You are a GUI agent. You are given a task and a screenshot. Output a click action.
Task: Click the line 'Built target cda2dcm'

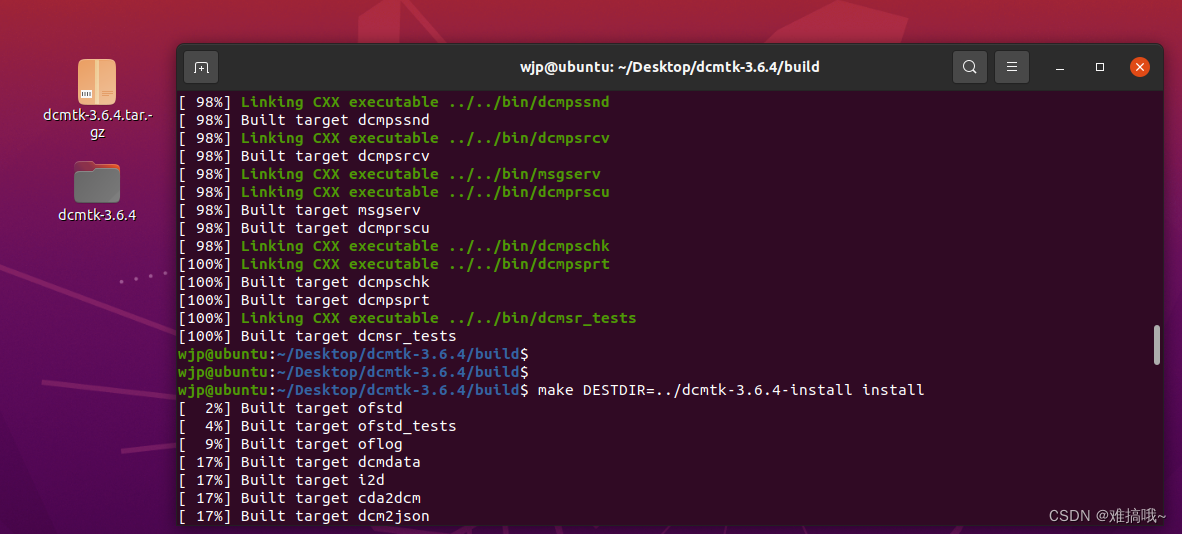point(299,499)
